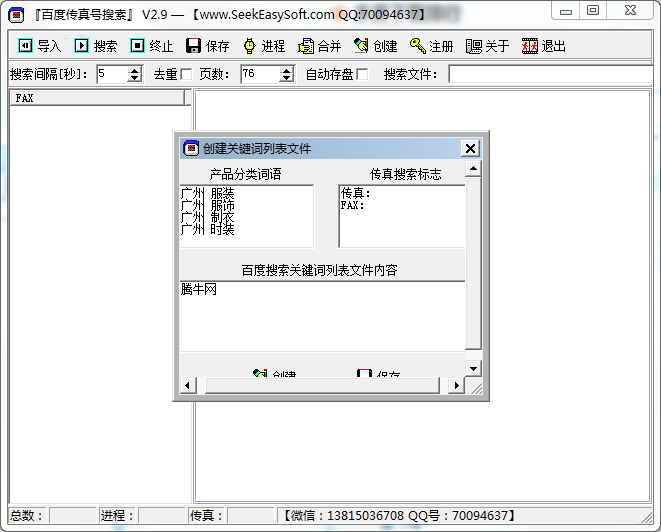Select the 广州 服装 line in category list

(x=207, y=194)
